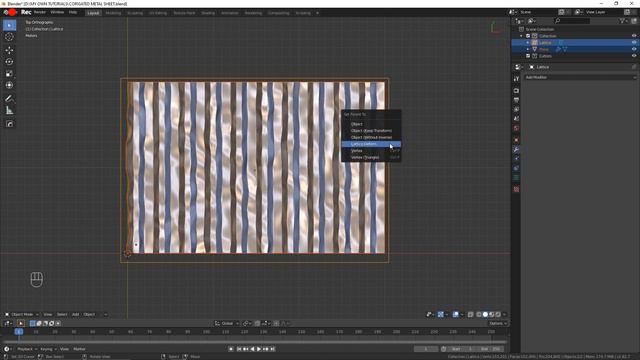The image size is (640, 360).
Task: Switch to Rendered viewport shading
Action: point(498,315)
